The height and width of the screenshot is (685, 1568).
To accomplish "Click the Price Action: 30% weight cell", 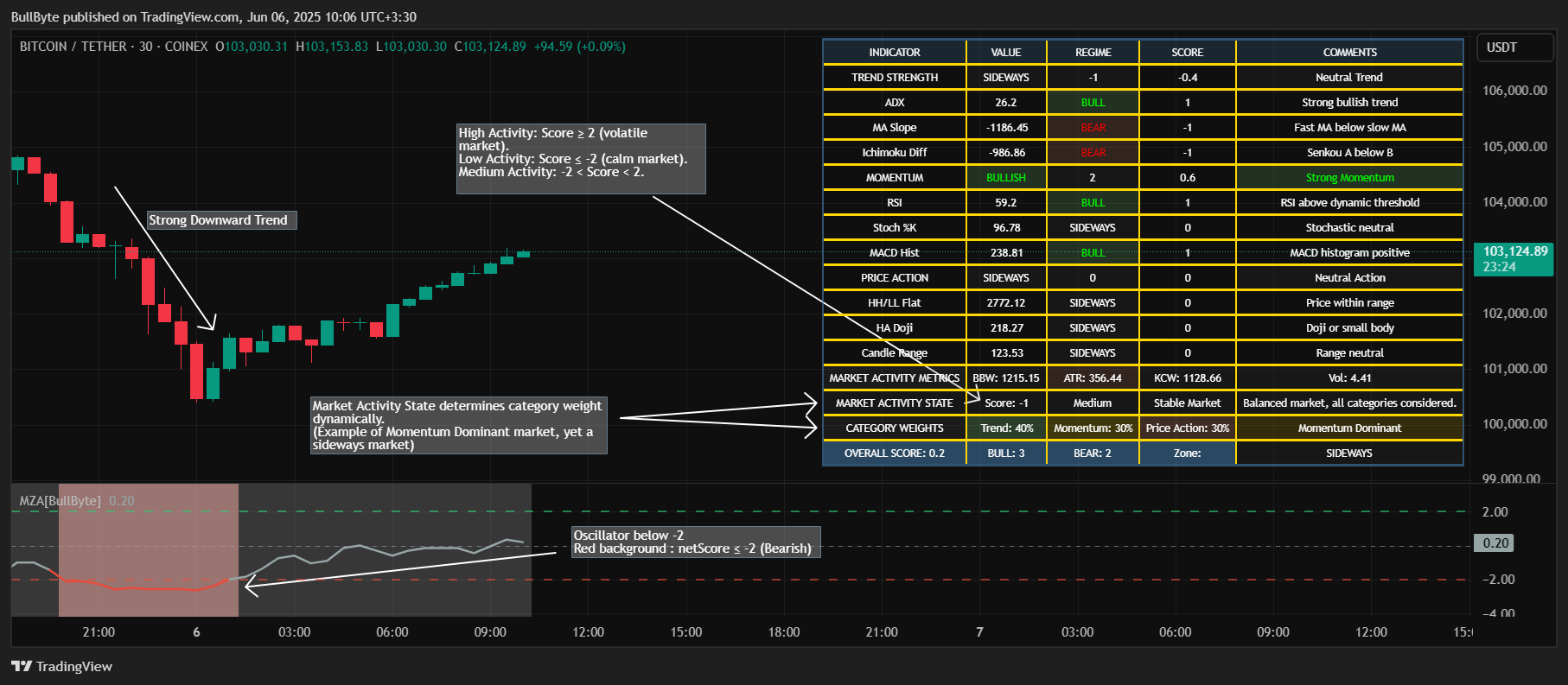I will tap(1188, 428).
